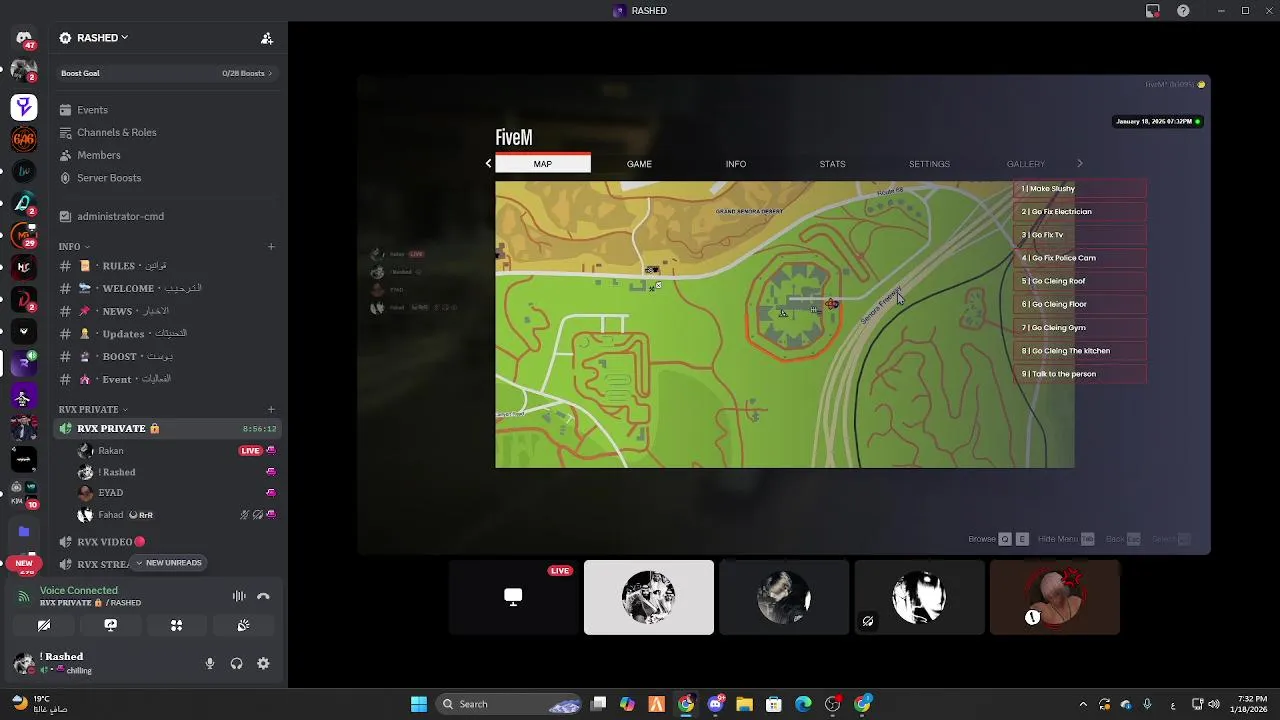Collapse the INFO category
Screen dimensions: 1280x720
(x=74, y=246)
